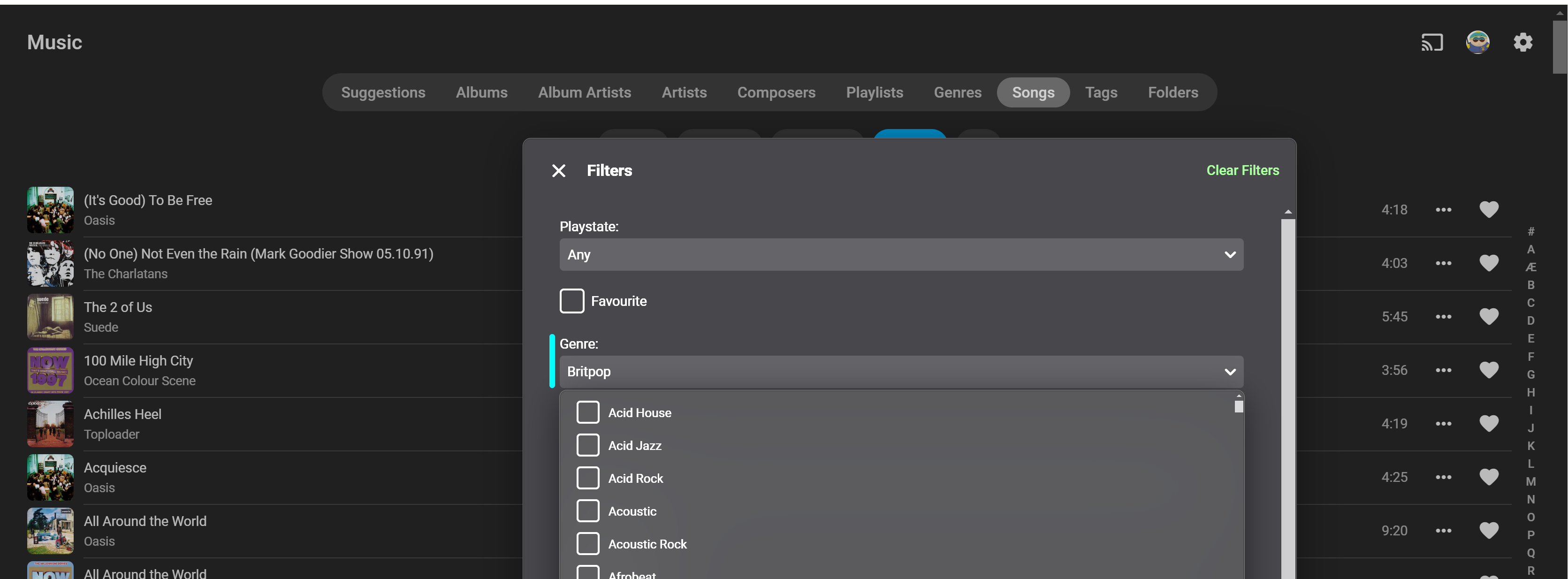Switch to the Albums tab
This screenshot has height=579, width=1568.
[481, 92]
